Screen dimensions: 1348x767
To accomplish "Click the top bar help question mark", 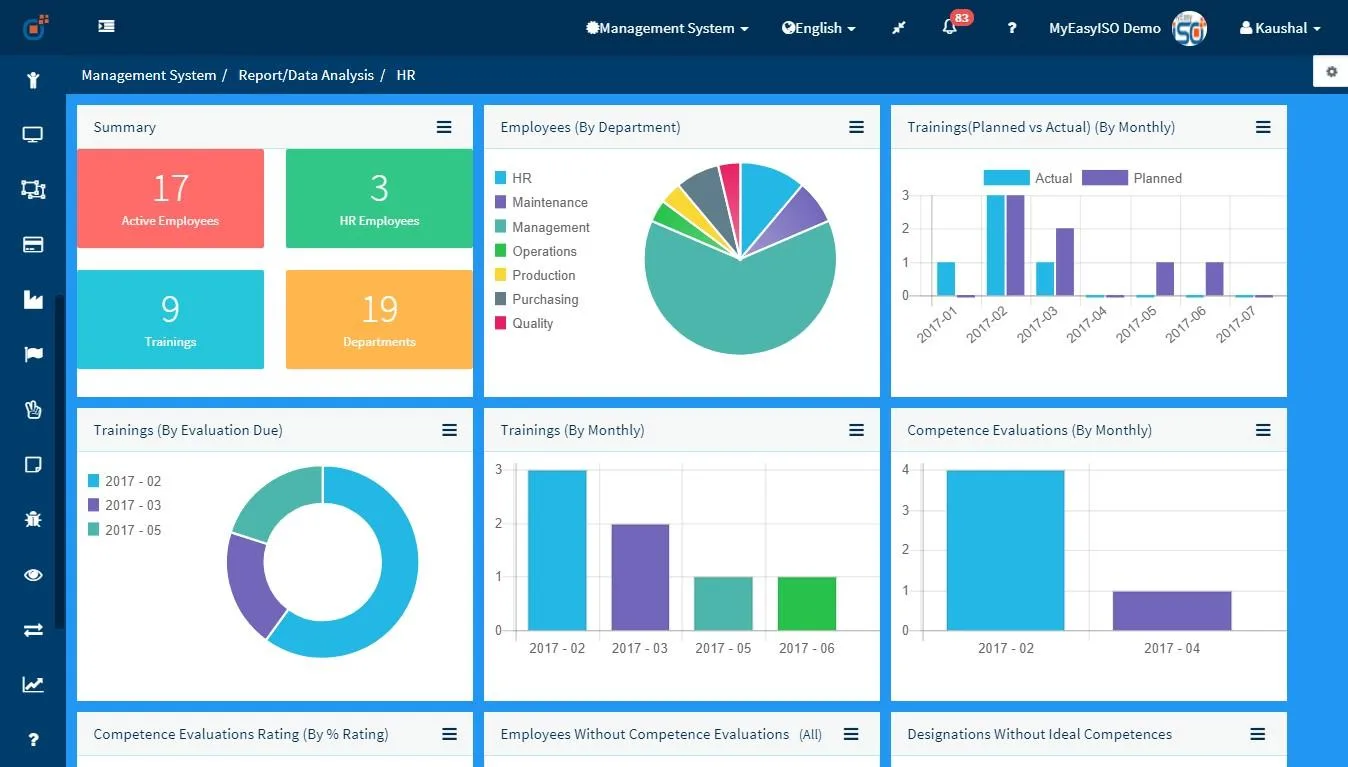I will pyautogui.click(x=1012, y=28).
